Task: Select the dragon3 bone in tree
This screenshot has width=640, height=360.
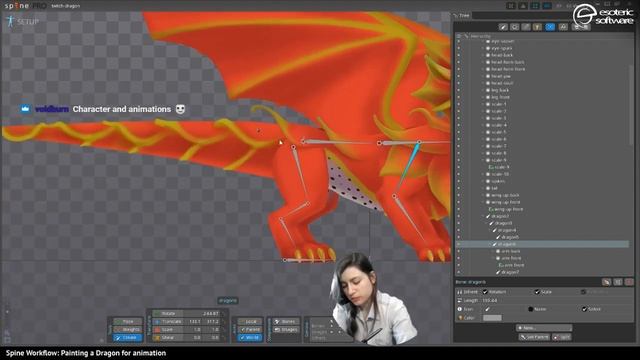Action: pos(503,223)
